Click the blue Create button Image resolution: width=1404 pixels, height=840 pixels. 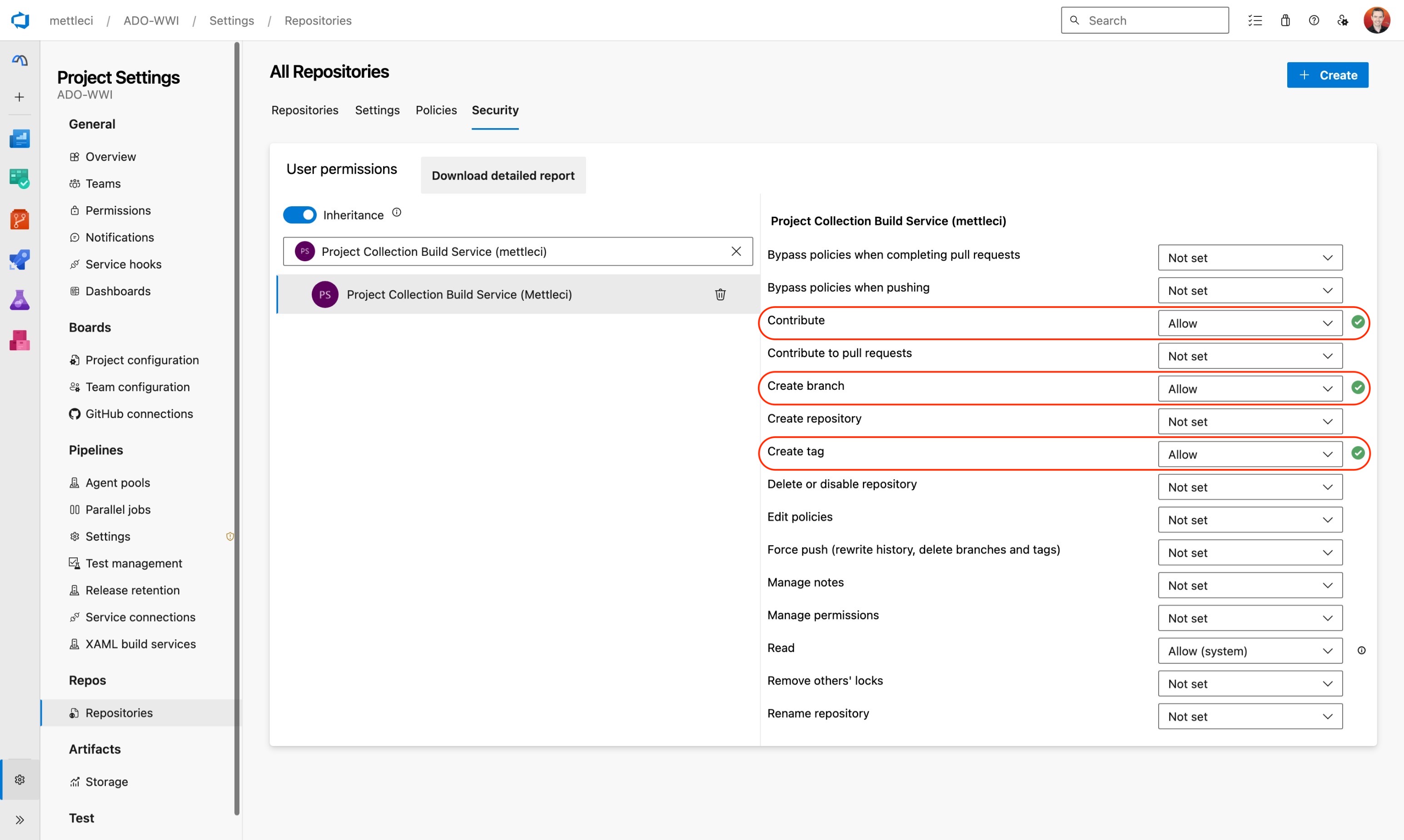pos(1327,75)
